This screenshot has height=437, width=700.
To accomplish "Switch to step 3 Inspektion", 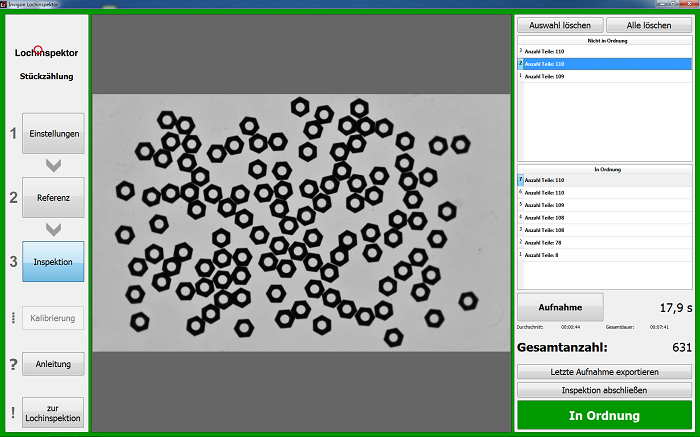I will 53,261.
